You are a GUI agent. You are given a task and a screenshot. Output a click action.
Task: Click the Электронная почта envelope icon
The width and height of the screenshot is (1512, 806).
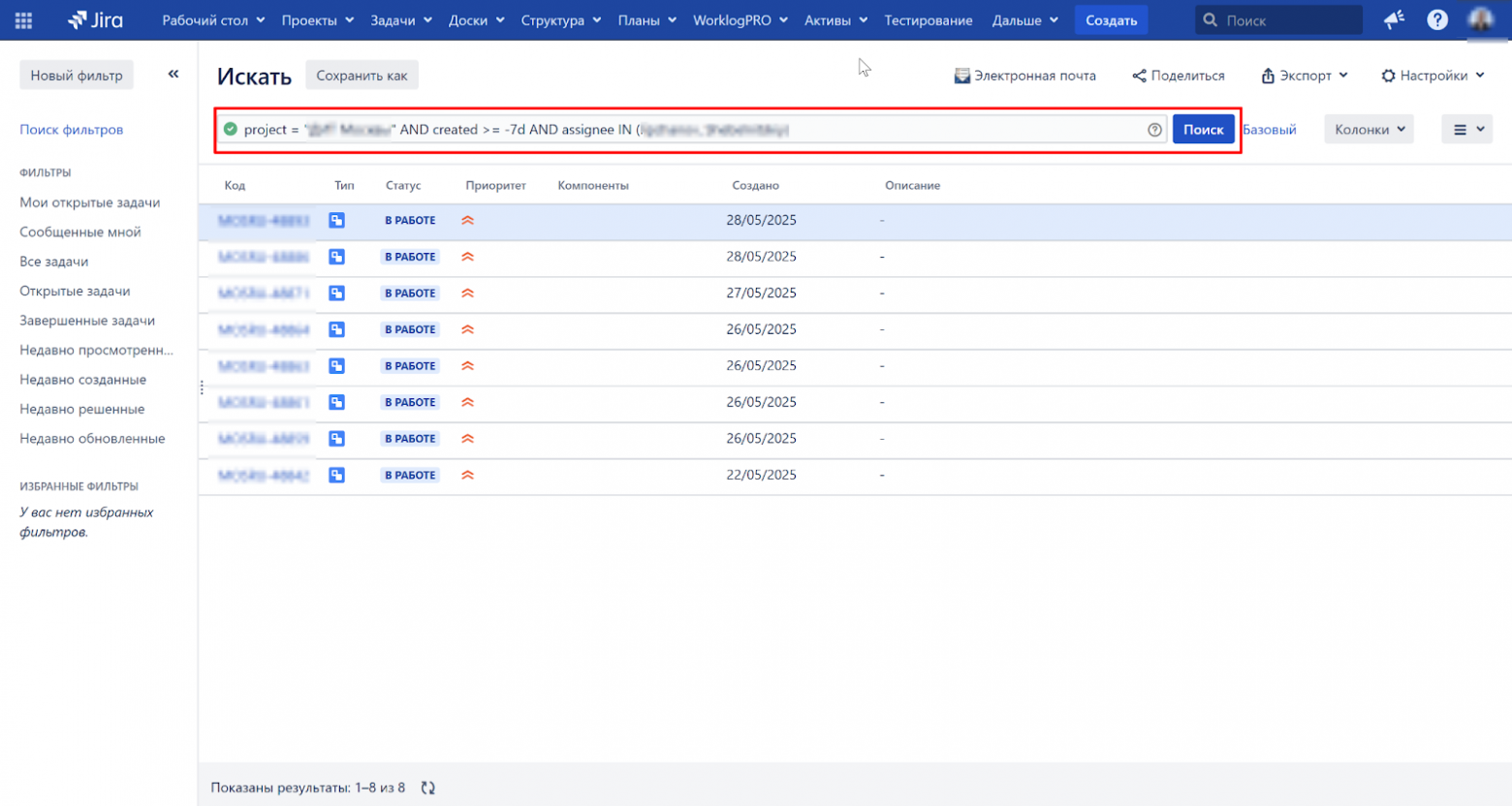pyautogui.click(x=961, y=76)
